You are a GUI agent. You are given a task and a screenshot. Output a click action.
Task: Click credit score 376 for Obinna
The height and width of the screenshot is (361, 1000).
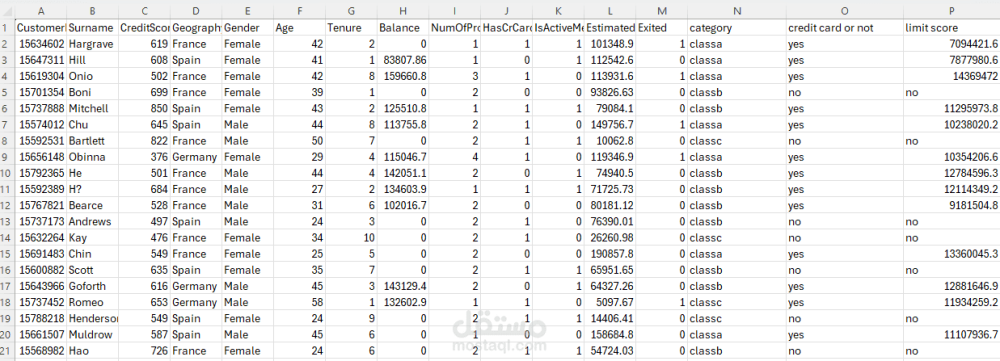click(x=144, y=157)
